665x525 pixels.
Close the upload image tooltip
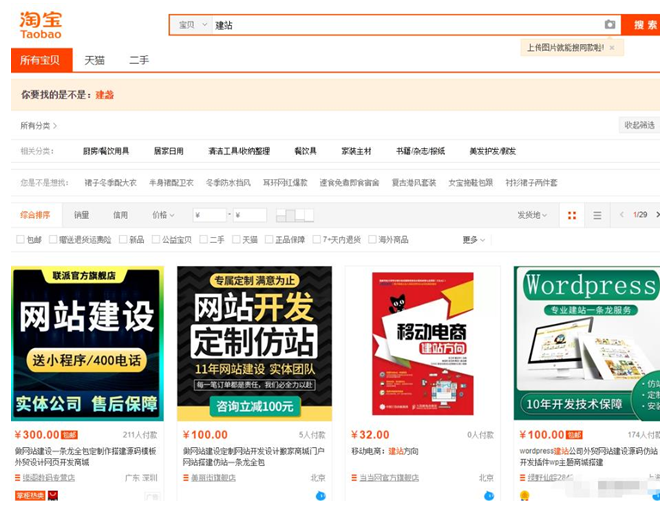click(612, 48)
